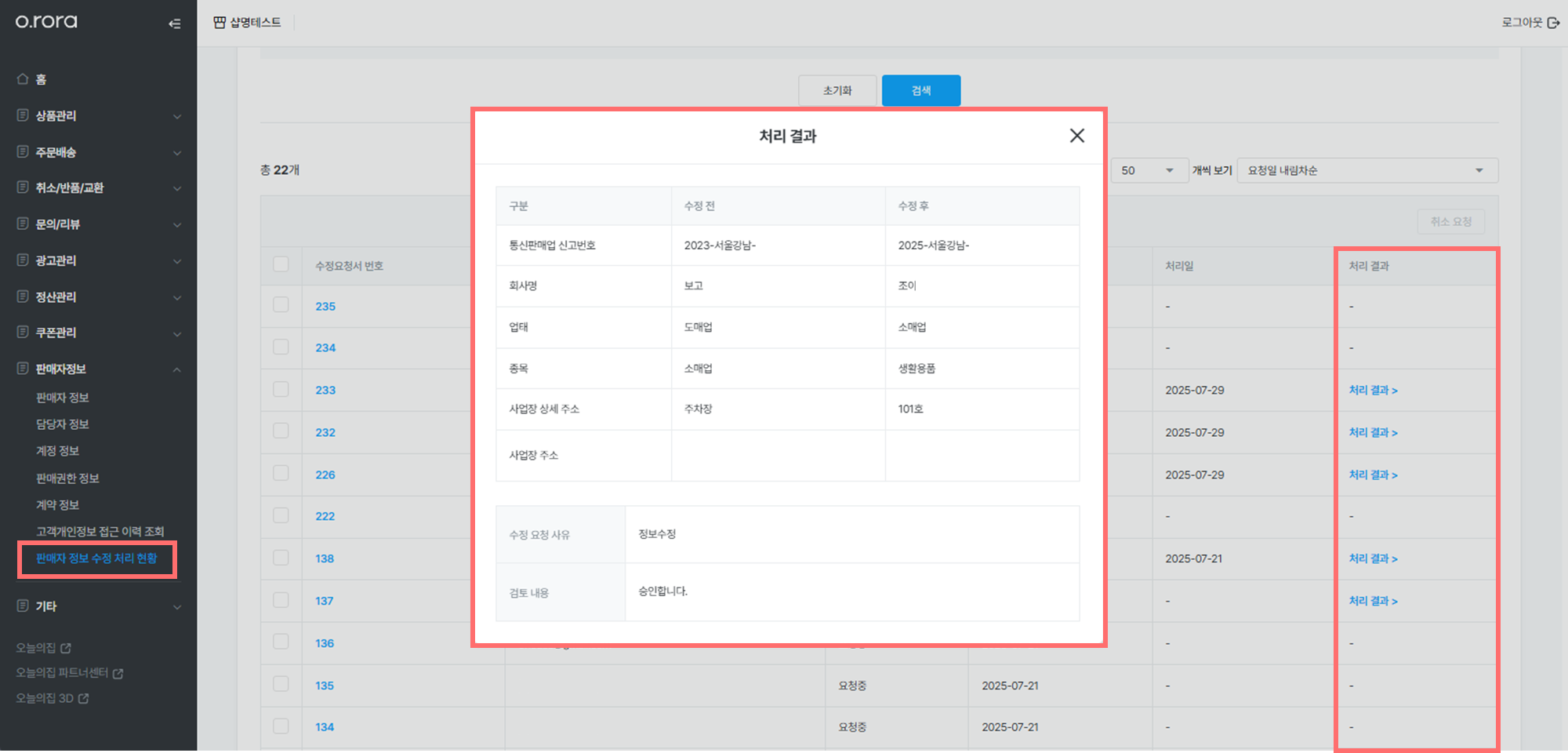The height and width of the screenshot is (753, 1568).
Task: Open request number 233 link
Action: coord(325,390)
